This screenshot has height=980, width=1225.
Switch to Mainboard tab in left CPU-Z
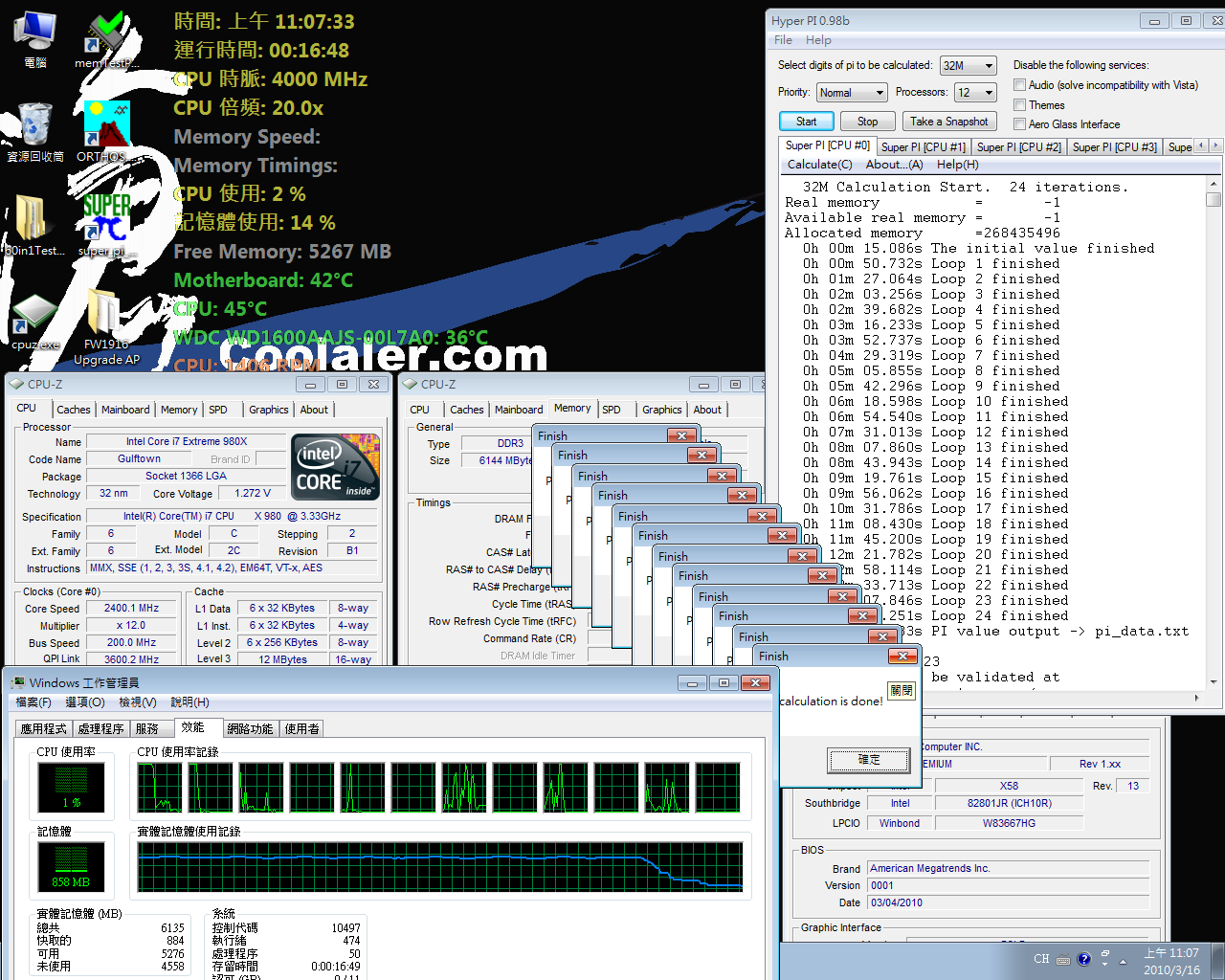[125, 410]
